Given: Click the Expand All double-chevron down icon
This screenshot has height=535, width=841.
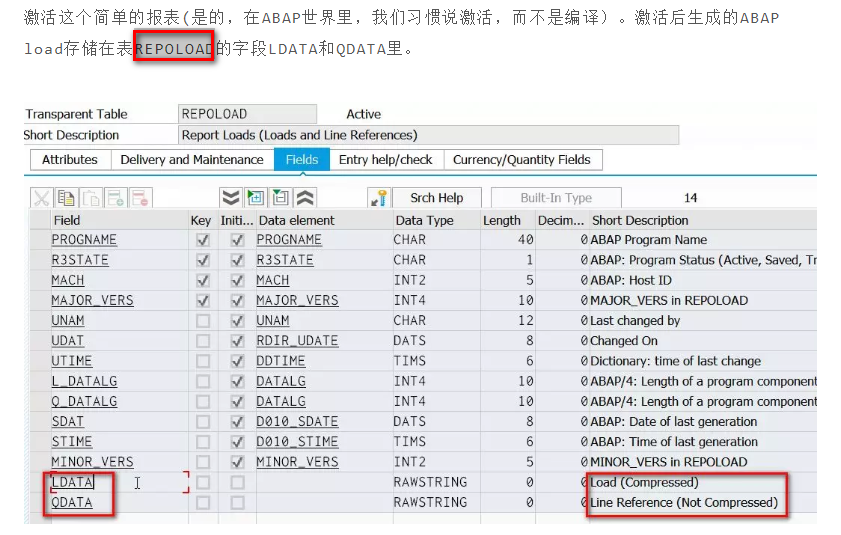Looking at the screenshot, I should [231, 198].
